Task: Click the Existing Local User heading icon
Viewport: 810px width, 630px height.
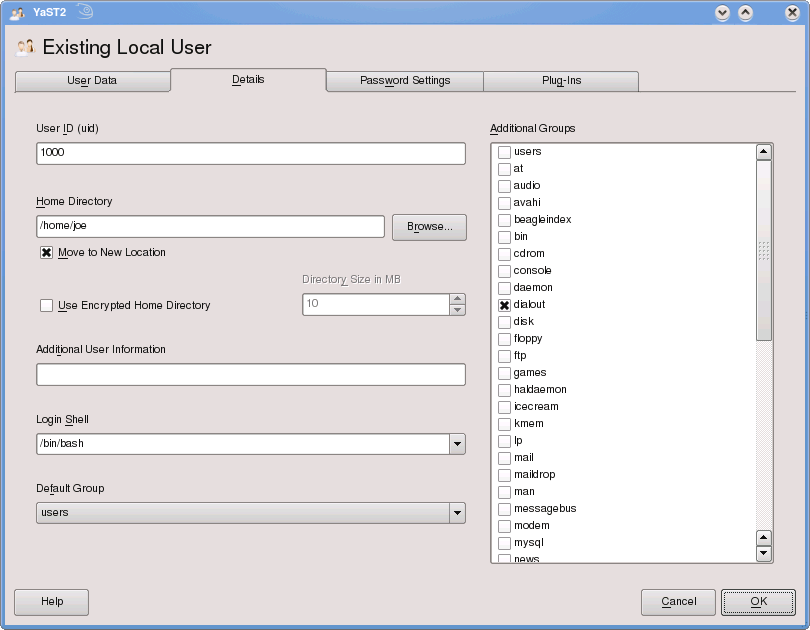Action: point(25,47)
